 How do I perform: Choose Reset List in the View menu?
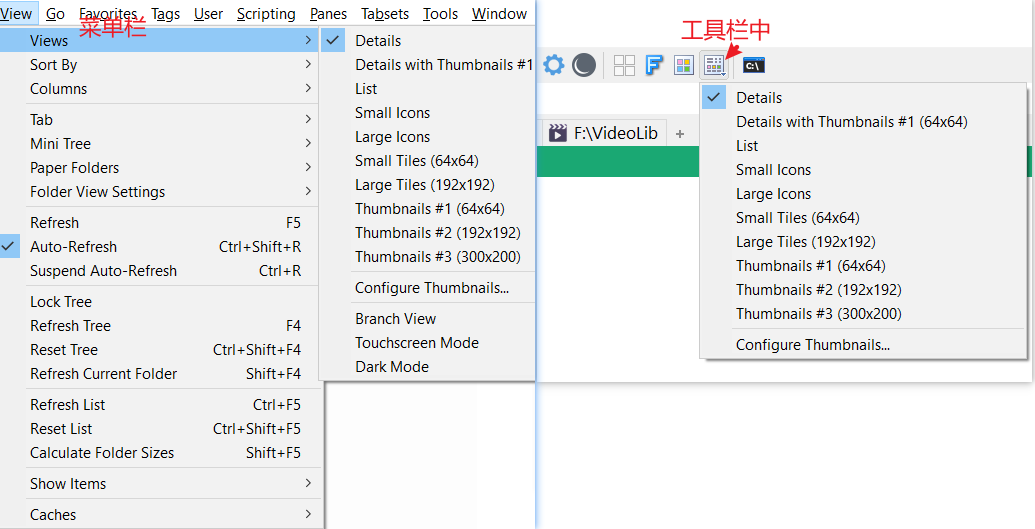tap(159, 429)
